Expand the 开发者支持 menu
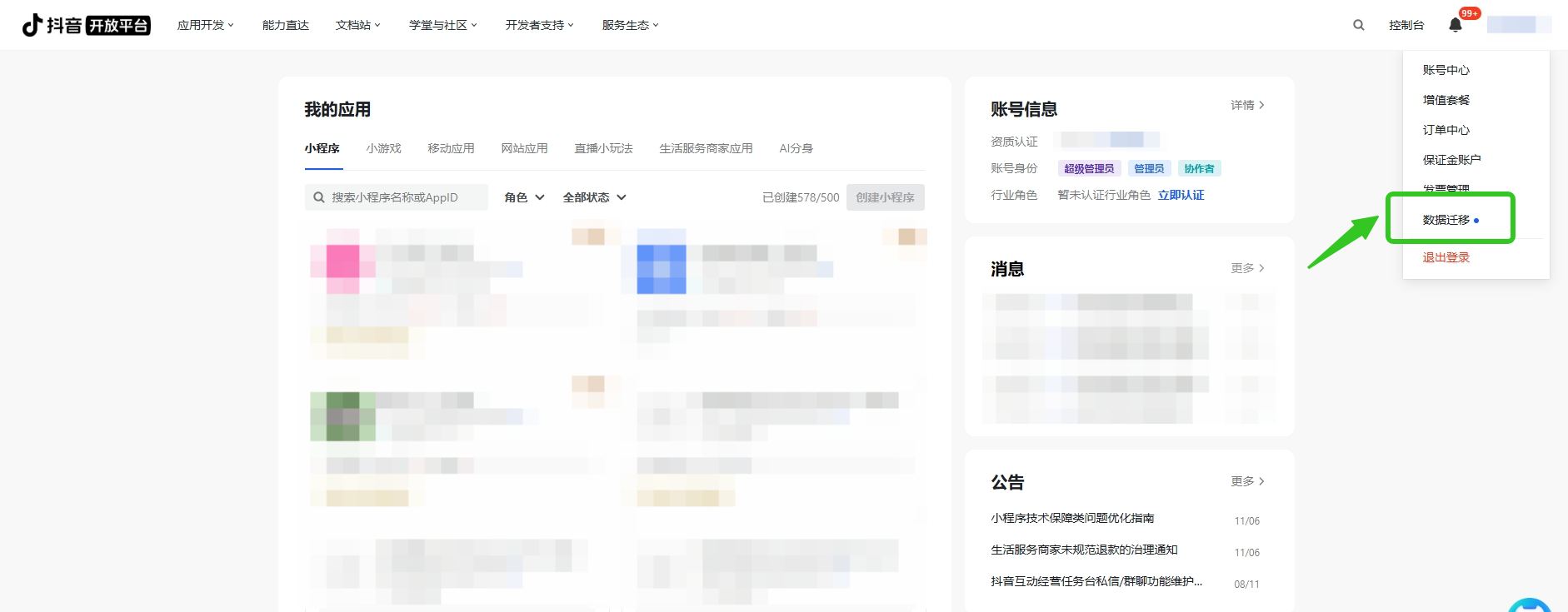 pyautogui.click(x=539, y=25)
